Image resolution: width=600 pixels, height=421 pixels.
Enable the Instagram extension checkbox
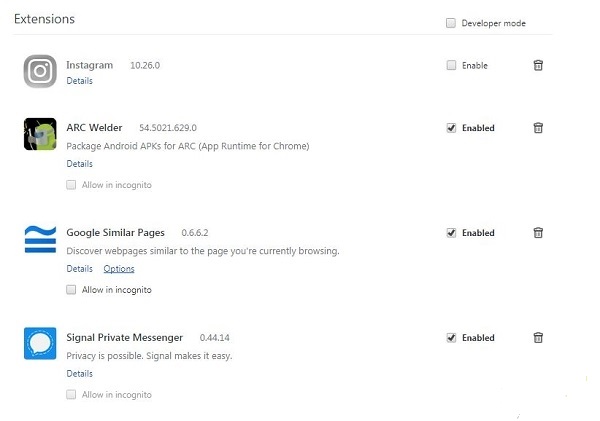click(451, 65)
